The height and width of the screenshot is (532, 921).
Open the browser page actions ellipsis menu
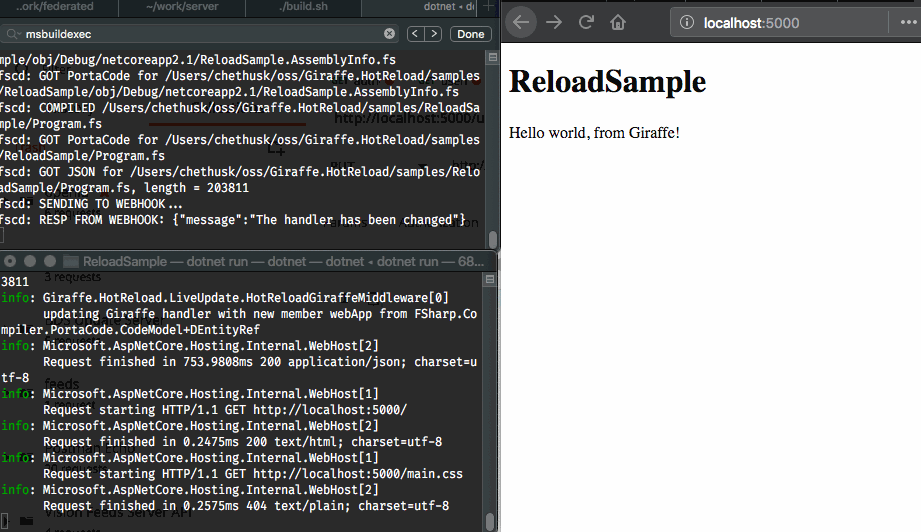tap(909, 23)
